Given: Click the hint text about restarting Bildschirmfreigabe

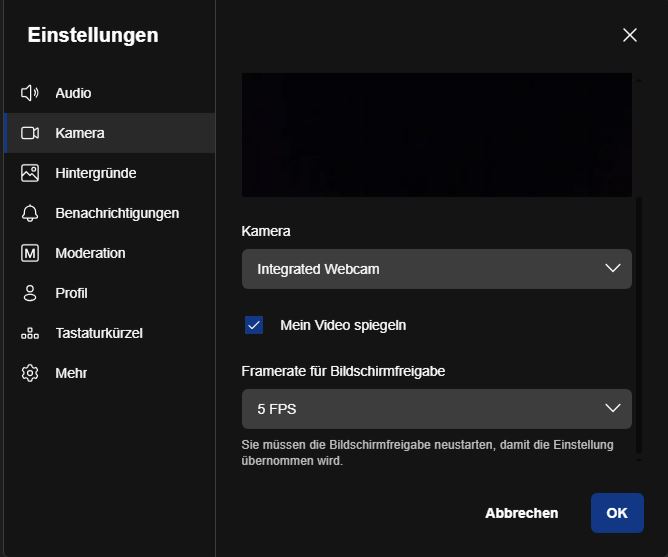Looking at the screenshot, I should (x=427, y=453).
